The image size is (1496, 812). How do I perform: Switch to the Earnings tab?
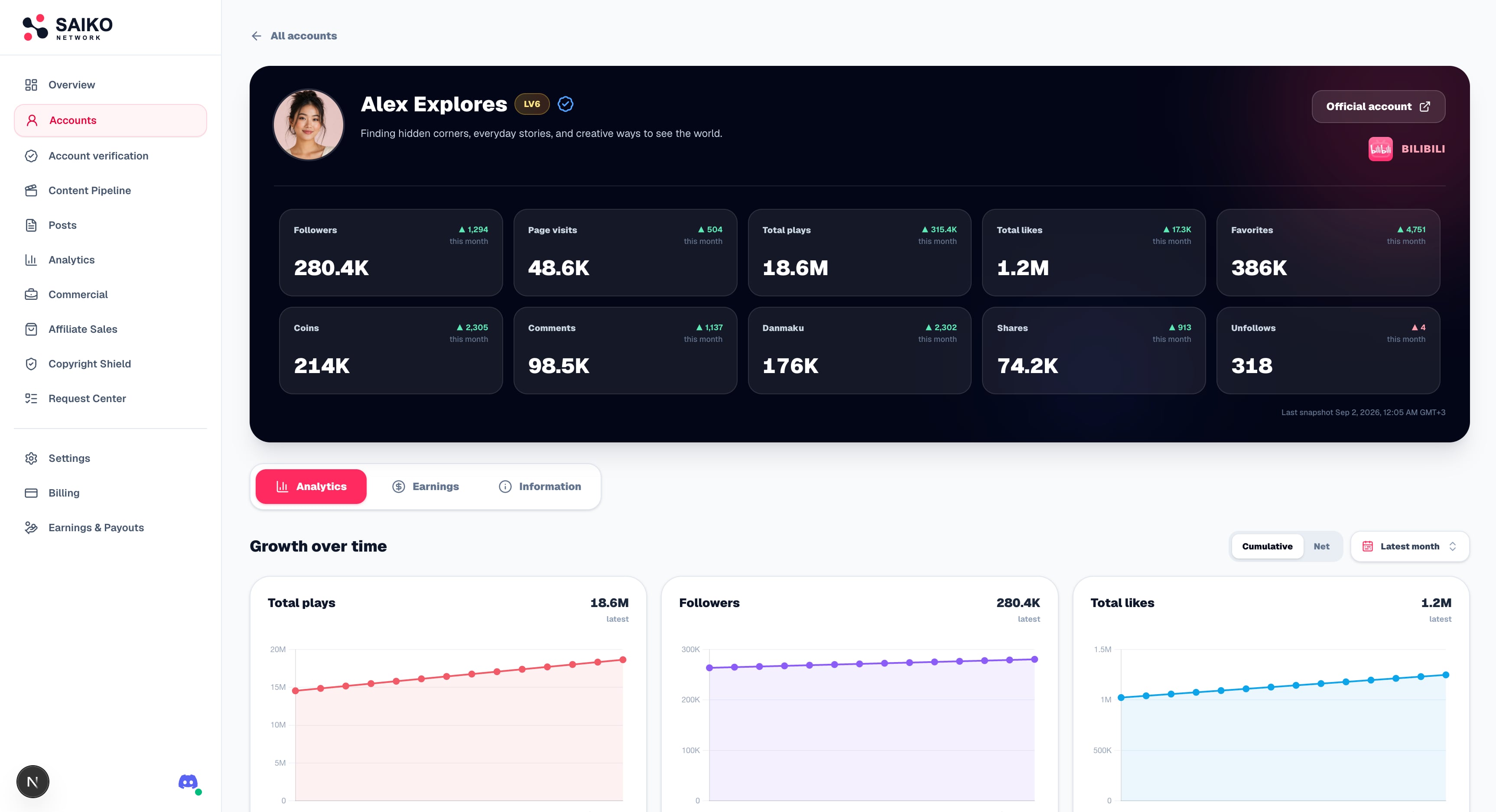click(x=426, y=487)
